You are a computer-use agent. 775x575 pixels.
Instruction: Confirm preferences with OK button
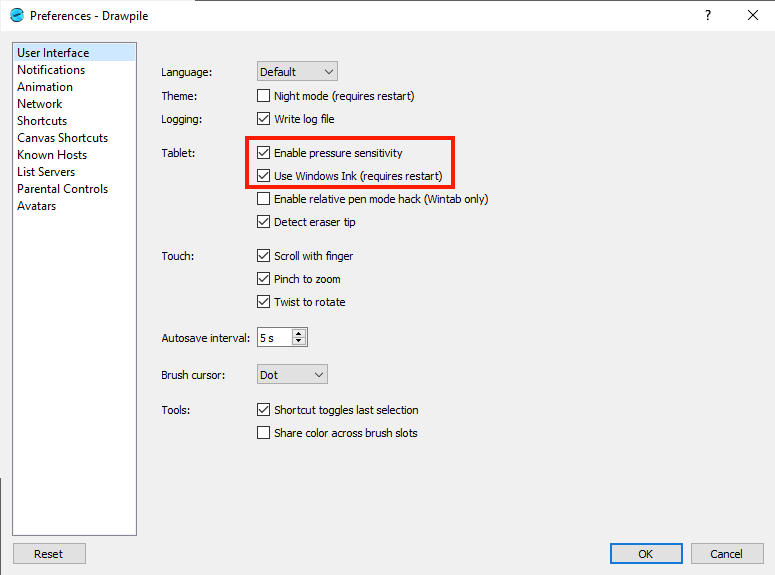(x=646, y=554)
